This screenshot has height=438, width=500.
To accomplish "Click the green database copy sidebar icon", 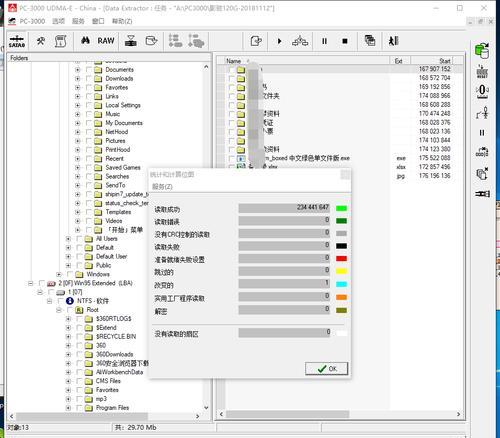I will [x=482, y=51].
